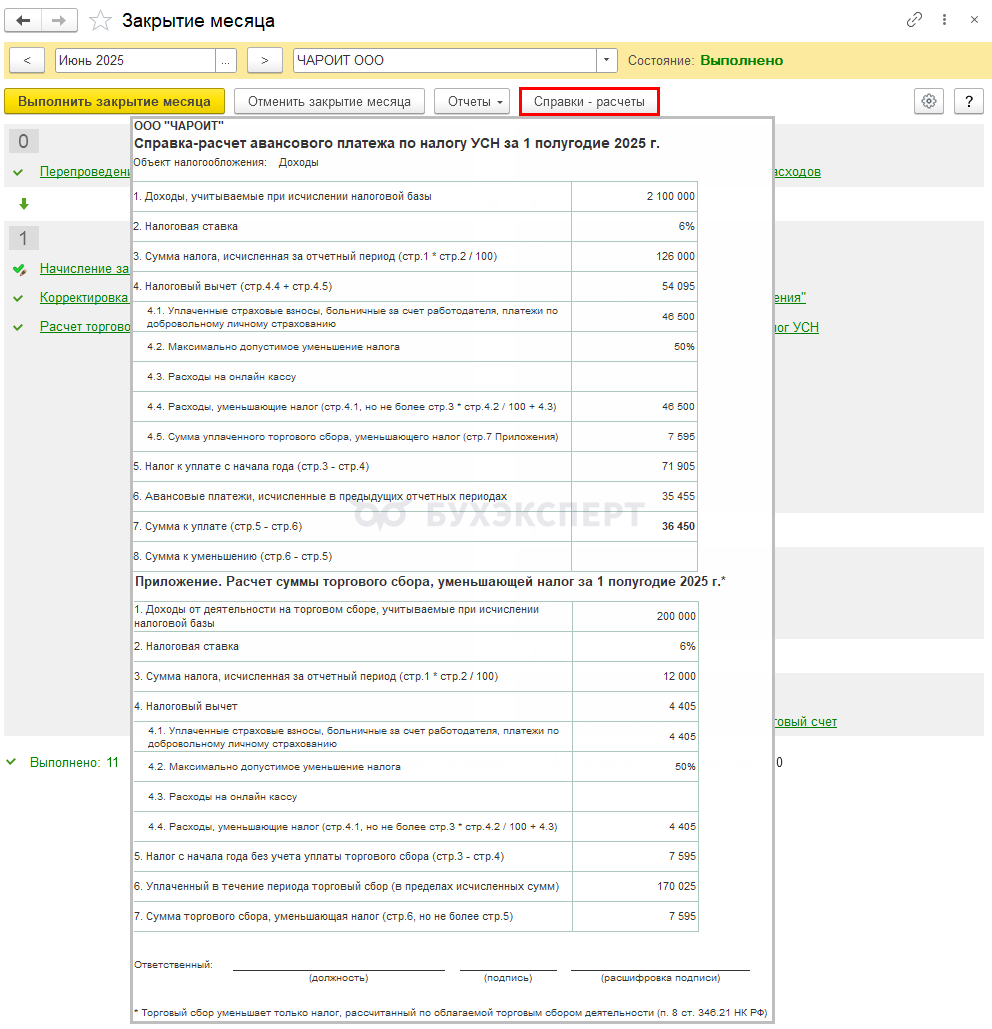Screen dimensions: 992x1029
Task: Click the Приложение trade fee section heading
Action: coord(430,582)
